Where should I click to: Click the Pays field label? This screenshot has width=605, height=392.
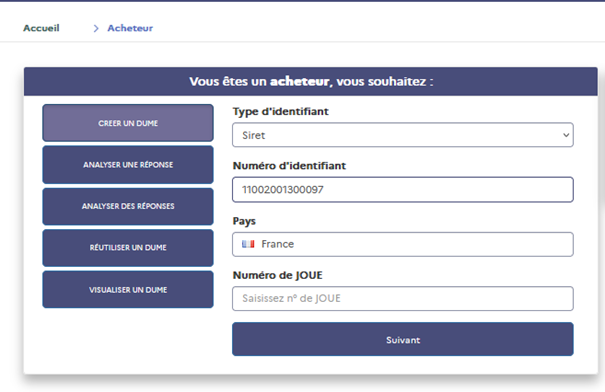click(244, 221)
